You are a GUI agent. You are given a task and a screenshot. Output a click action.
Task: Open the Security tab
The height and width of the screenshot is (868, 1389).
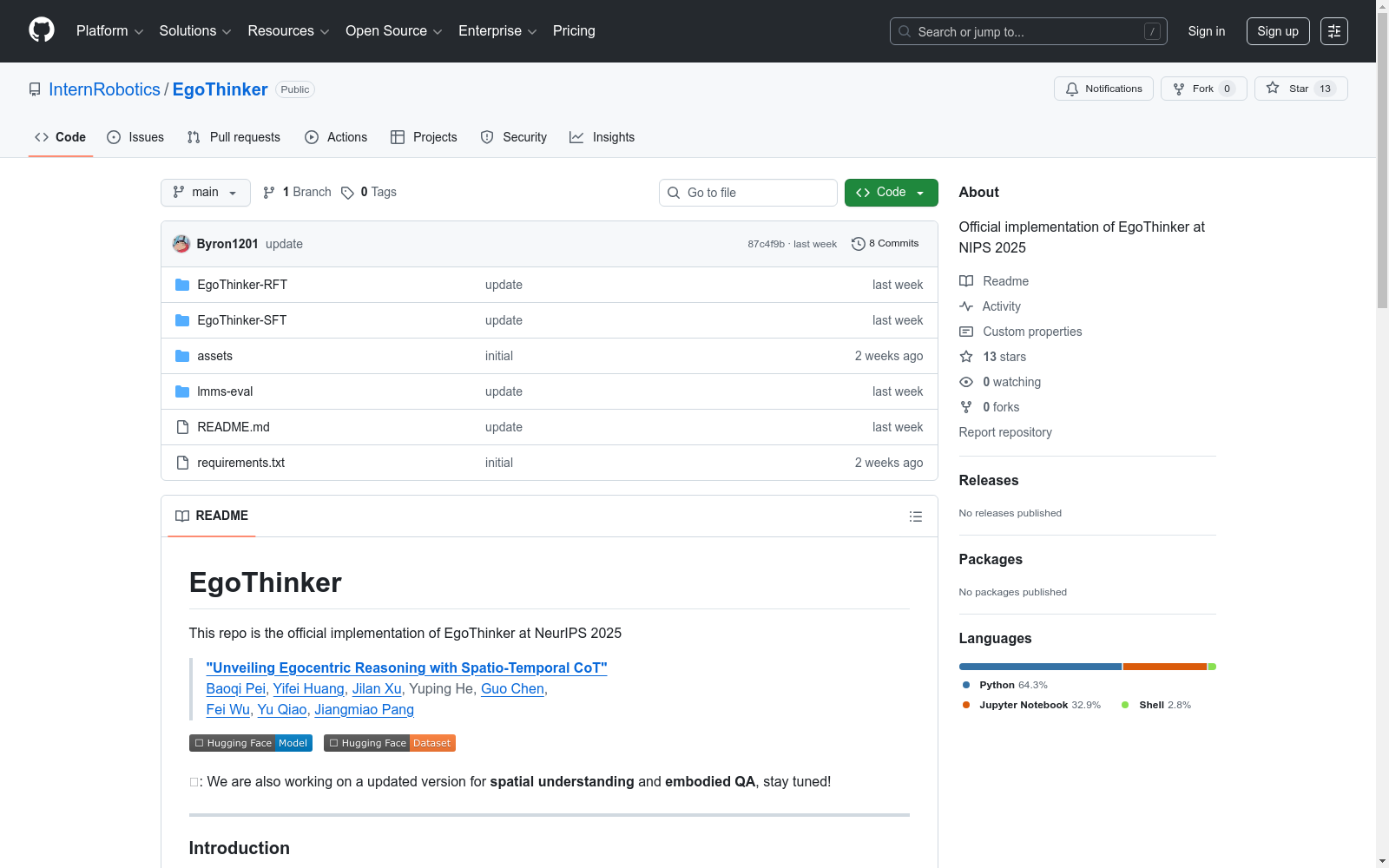(x=514, y=137)
